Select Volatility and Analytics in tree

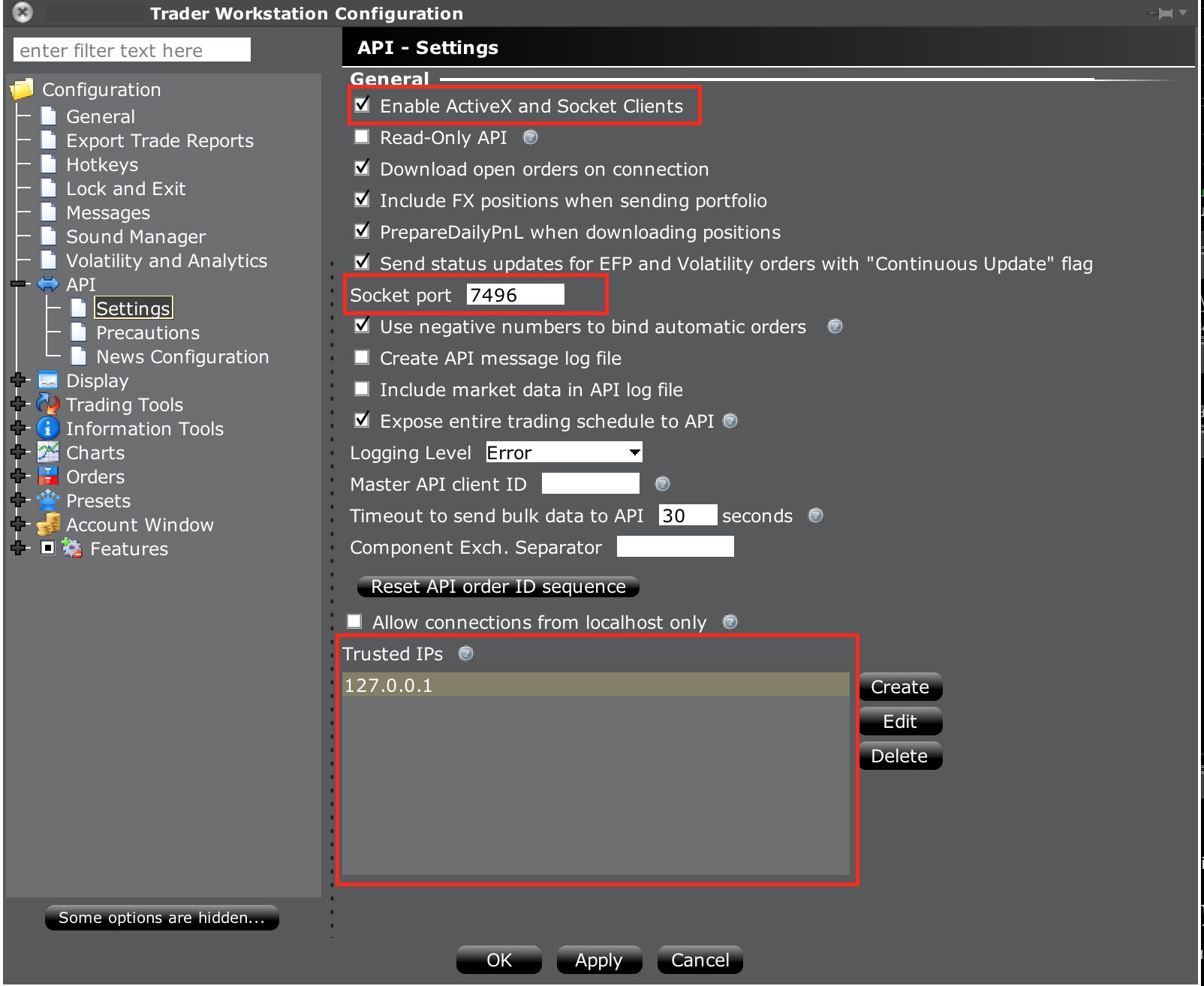tap(167, 260)
